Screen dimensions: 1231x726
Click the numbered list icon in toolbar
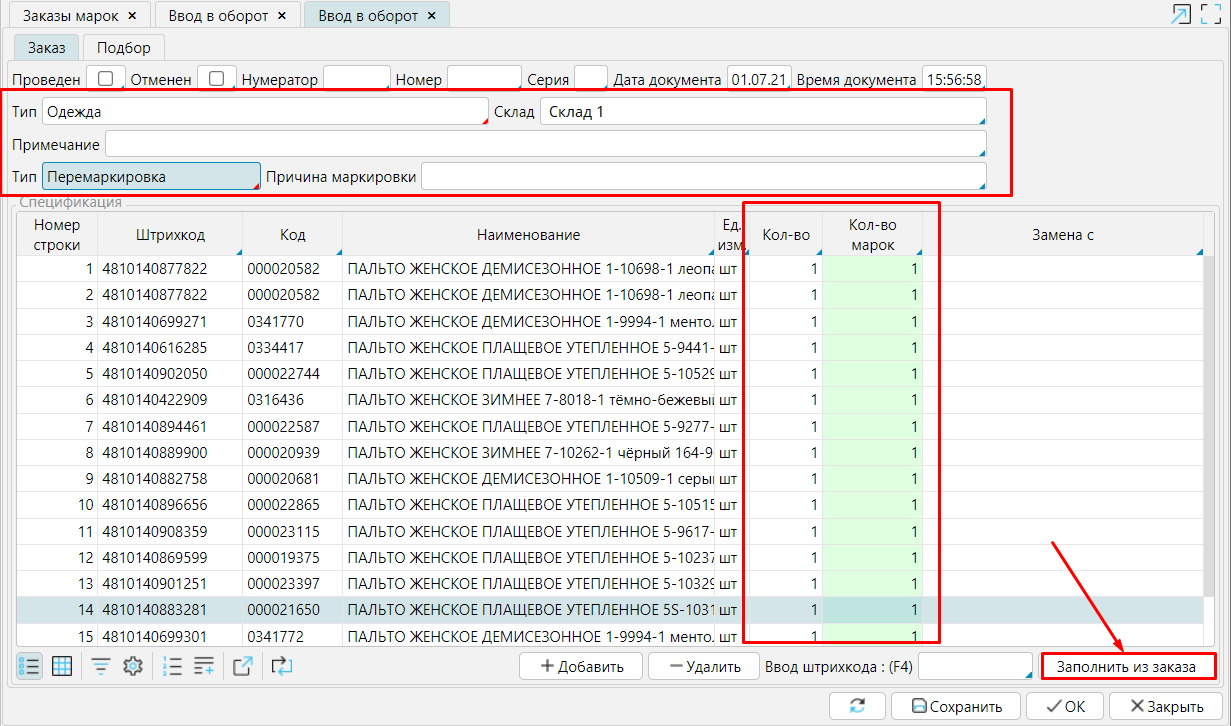click(x=172, y=667)
